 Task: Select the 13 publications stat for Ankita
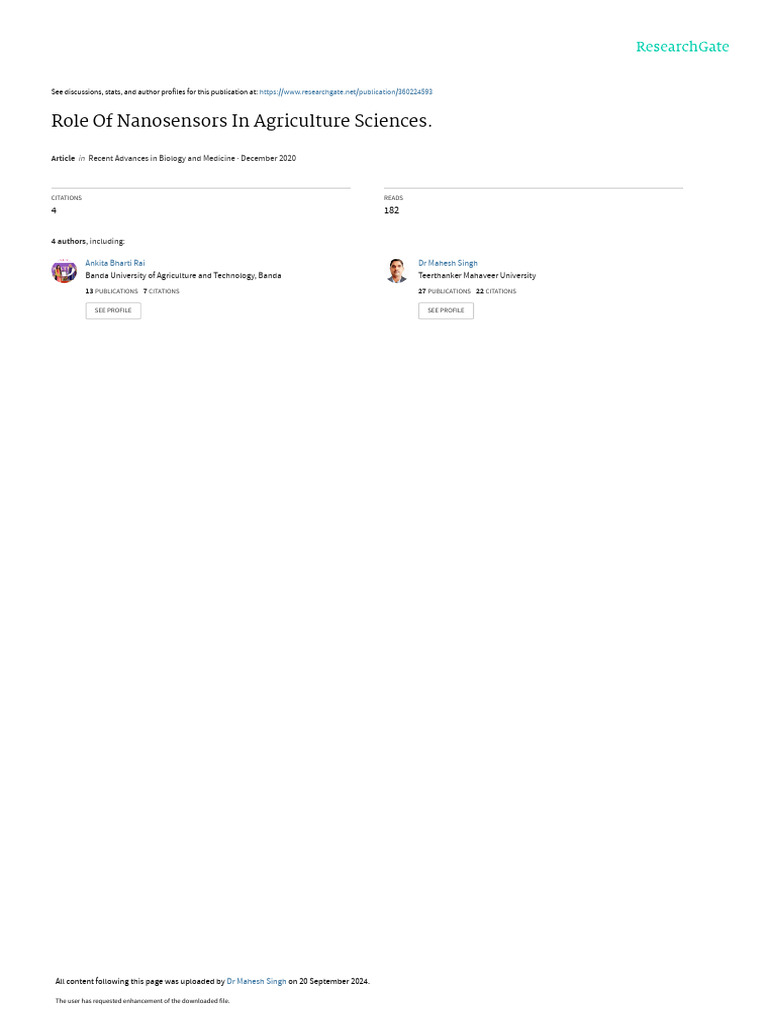click(112, 291)
